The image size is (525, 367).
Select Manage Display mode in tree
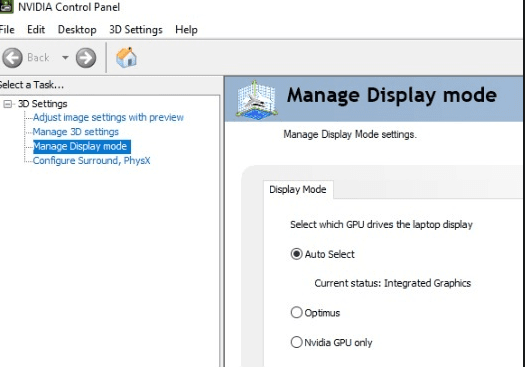click(82, 146)
